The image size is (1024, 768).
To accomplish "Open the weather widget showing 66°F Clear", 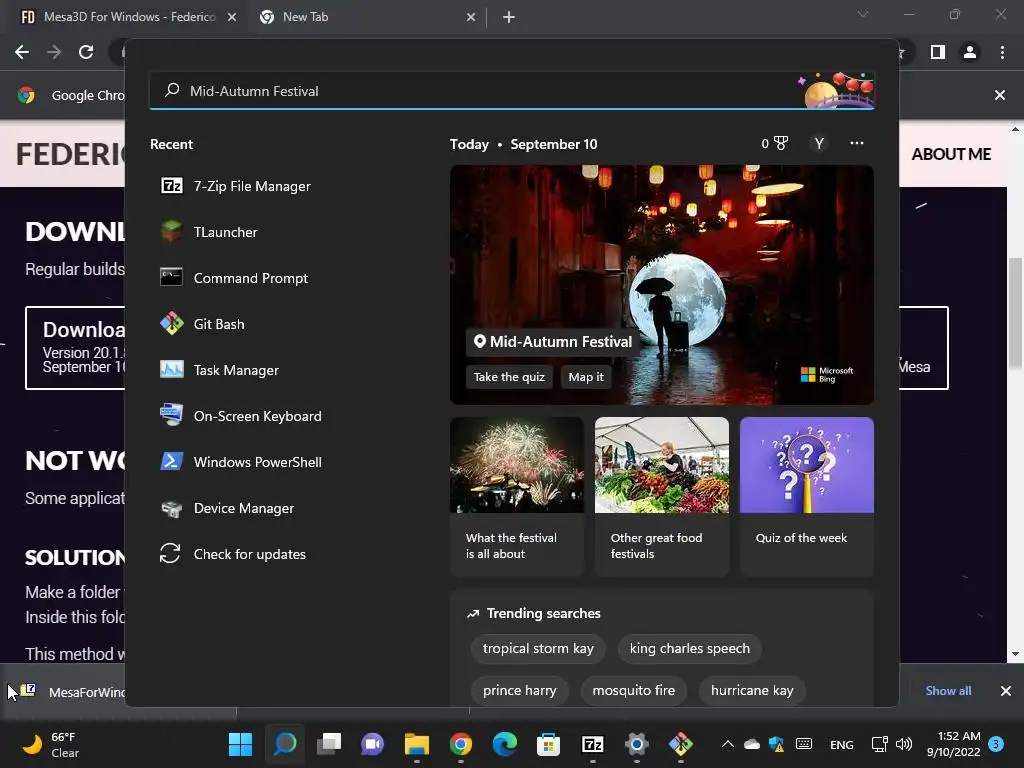I will click(x=51, y=744).
